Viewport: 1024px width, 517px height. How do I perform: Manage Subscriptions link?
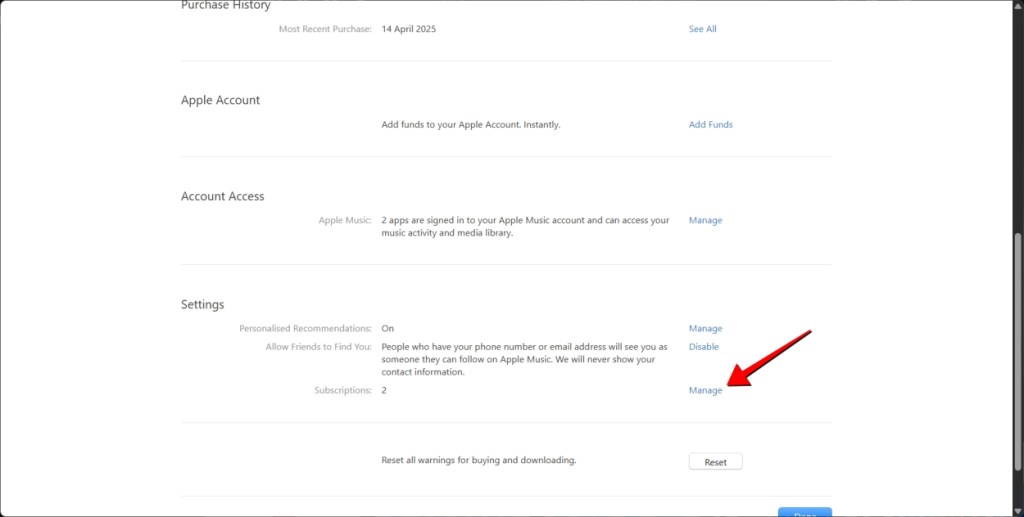pos(705,390)
